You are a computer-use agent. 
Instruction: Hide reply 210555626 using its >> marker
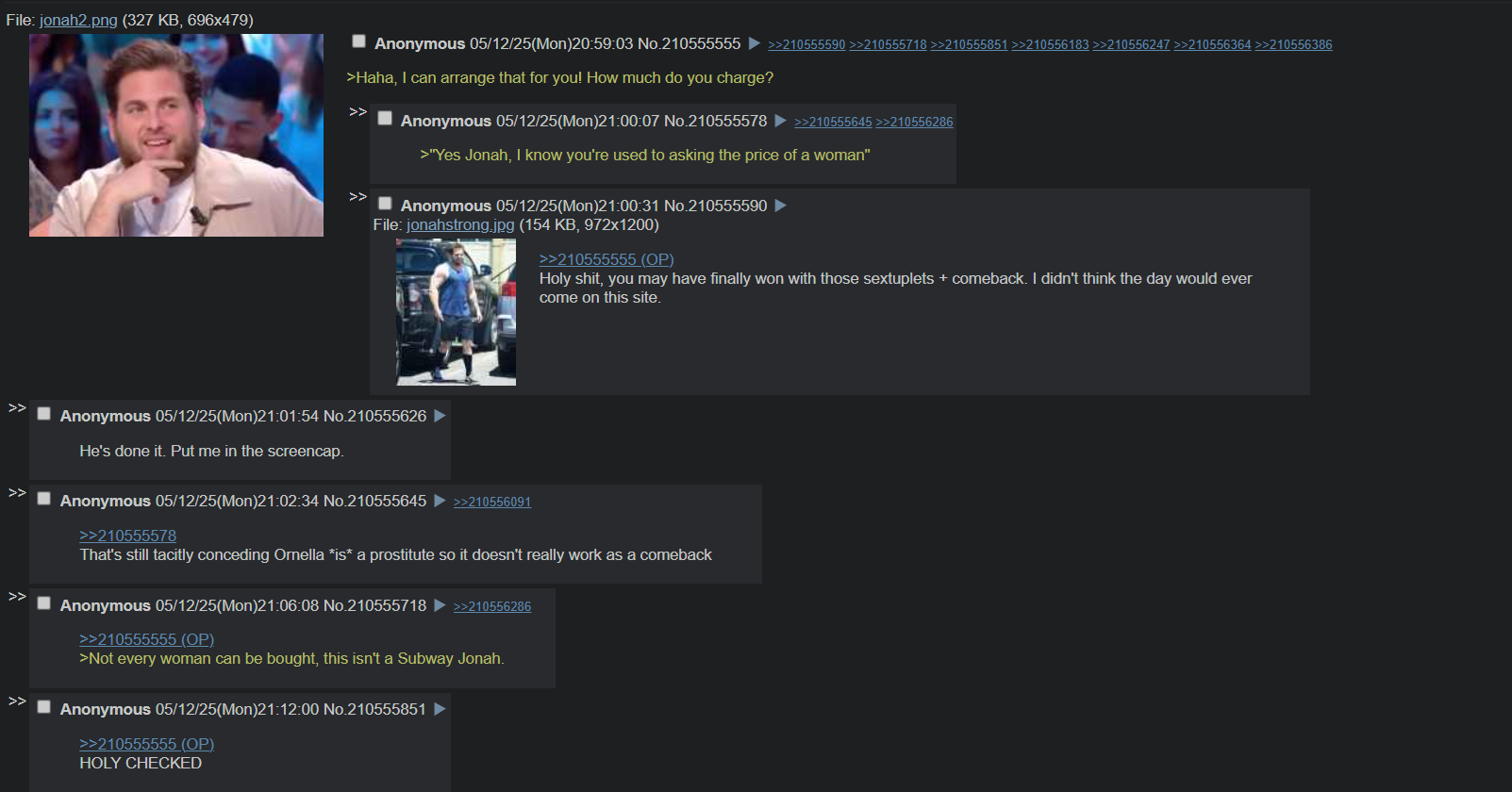[17, 408]
